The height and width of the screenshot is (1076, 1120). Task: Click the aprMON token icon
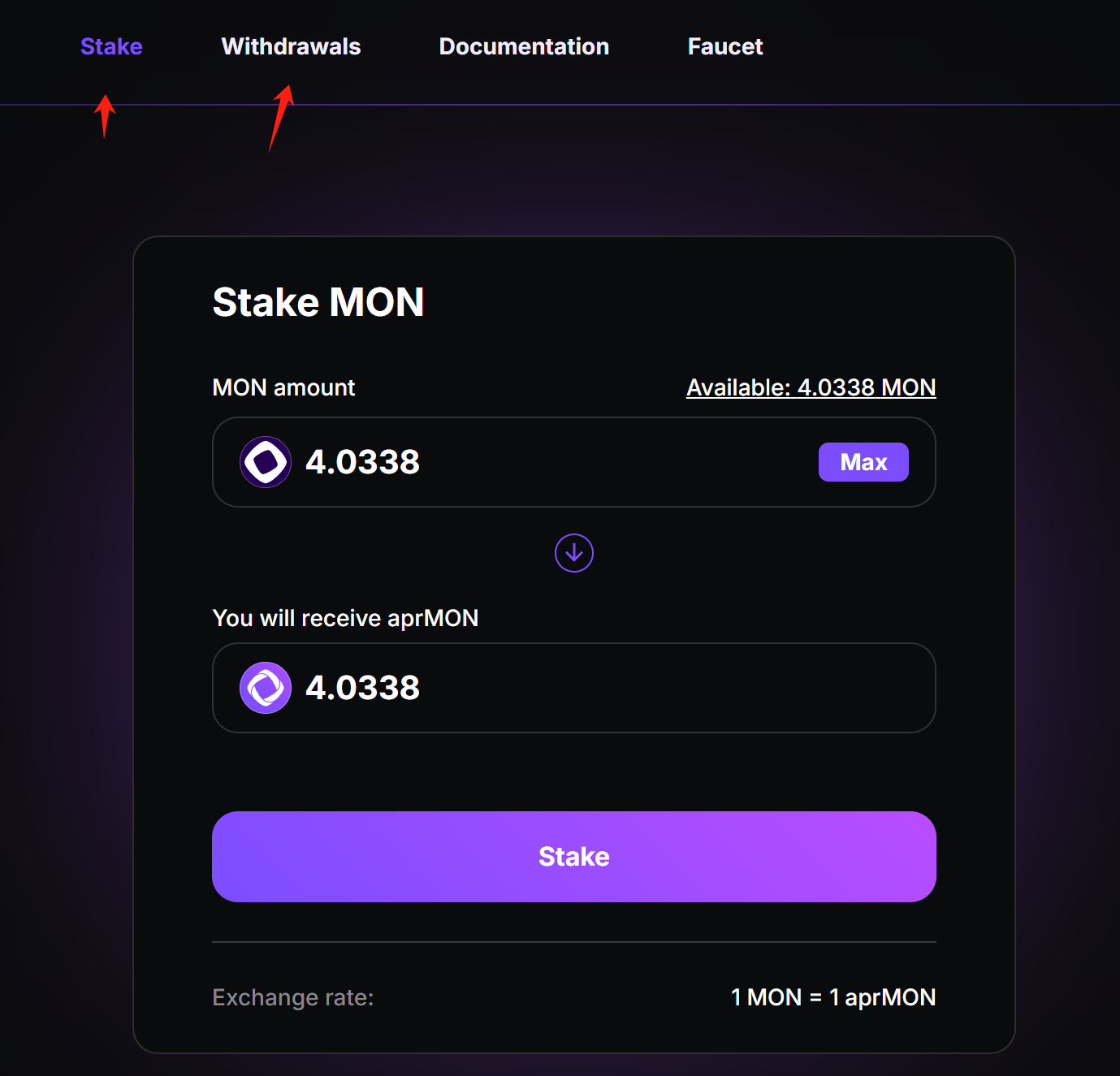coord(266,688)
